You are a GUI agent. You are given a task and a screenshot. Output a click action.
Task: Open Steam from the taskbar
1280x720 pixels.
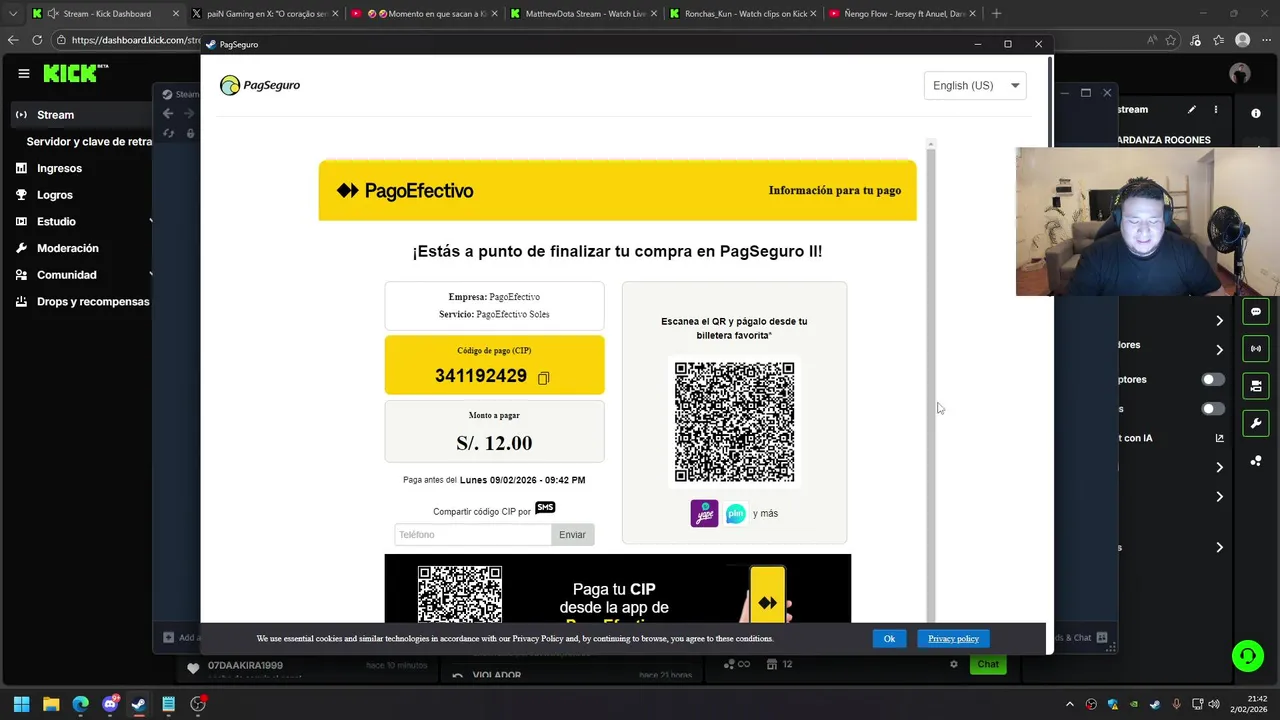(x=139, y=704)
